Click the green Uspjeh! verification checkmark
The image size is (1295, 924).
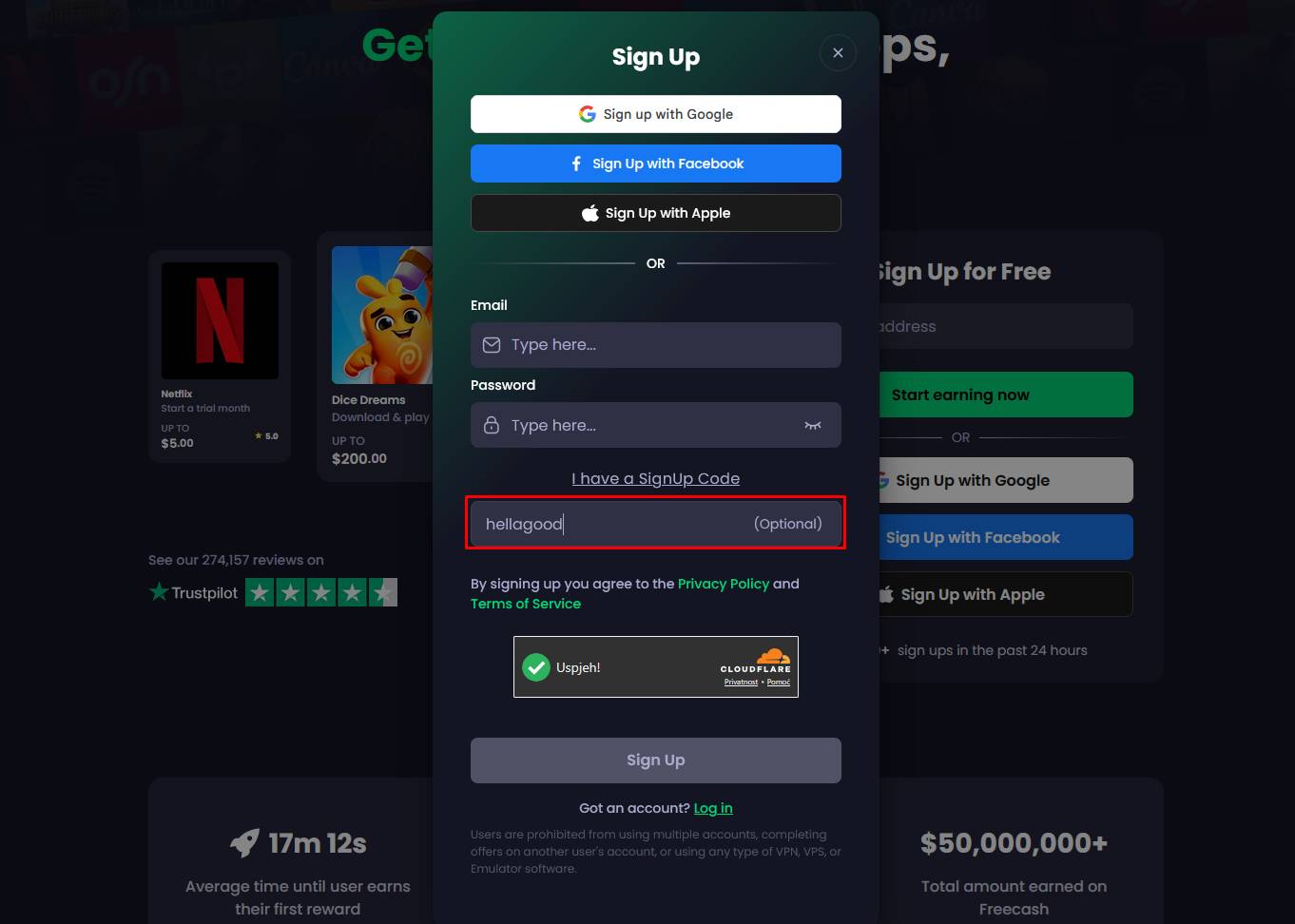pyautogui.click(x=536, y=667)
